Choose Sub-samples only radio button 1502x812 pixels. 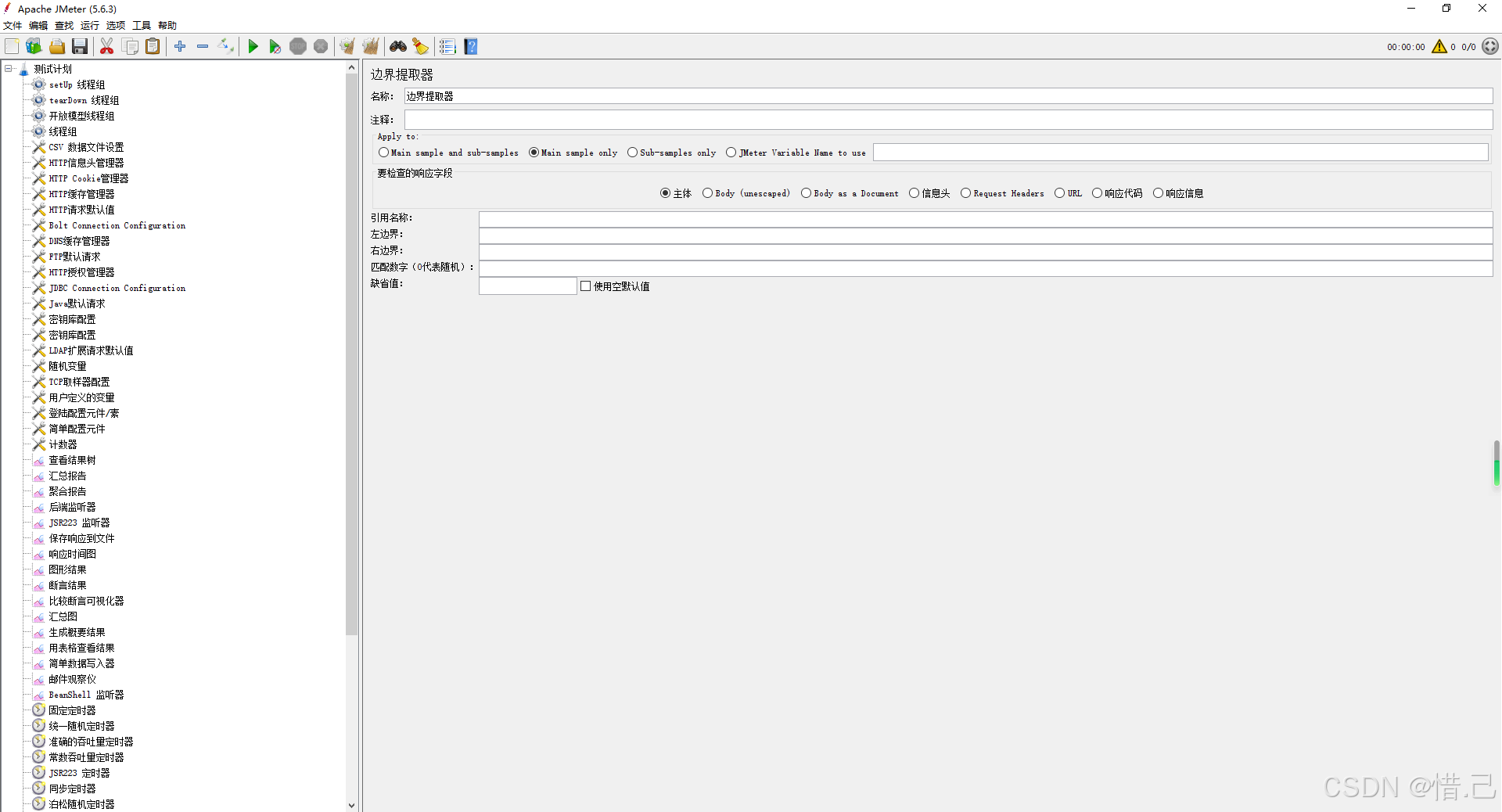pyautogui.click(x=672, y=153)
